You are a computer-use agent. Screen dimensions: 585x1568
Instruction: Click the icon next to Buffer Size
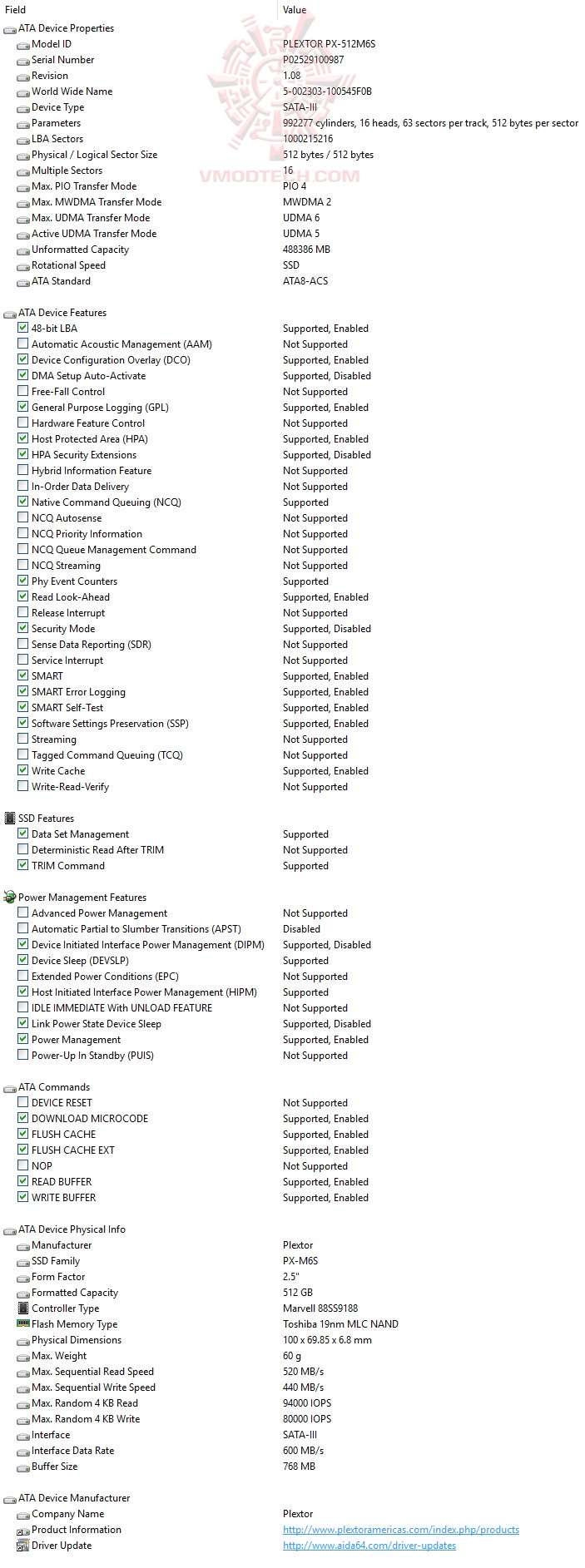[x=23, y=1467]
